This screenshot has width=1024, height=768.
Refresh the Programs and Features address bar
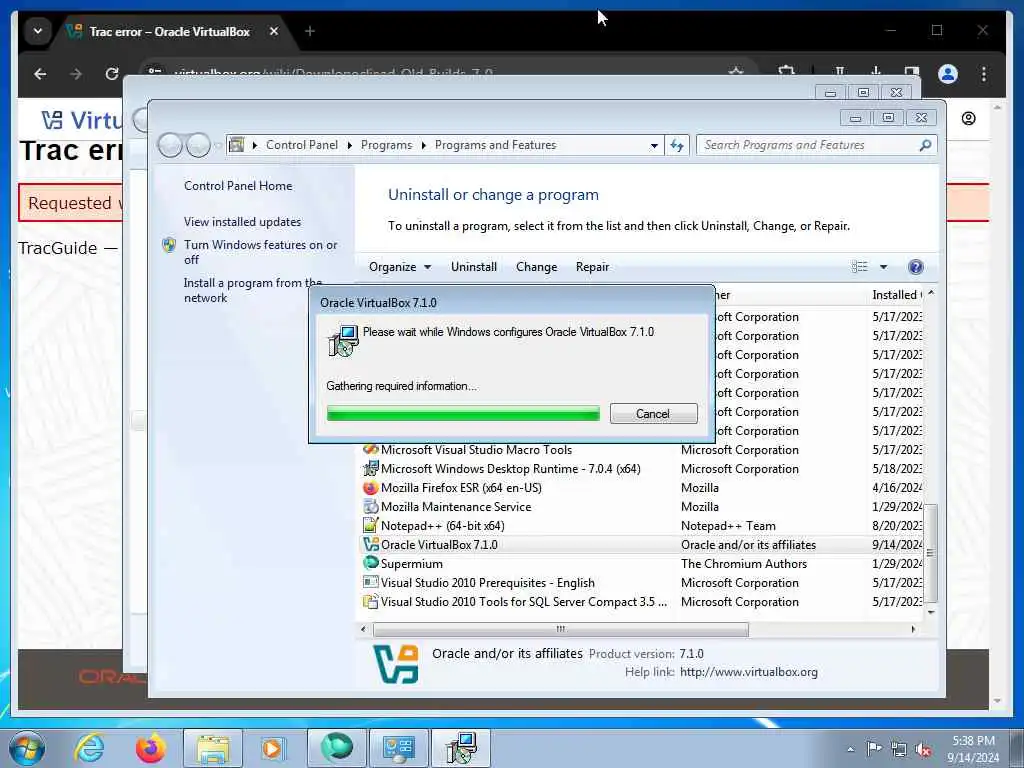pyautogui.click(x=677, y=145)
